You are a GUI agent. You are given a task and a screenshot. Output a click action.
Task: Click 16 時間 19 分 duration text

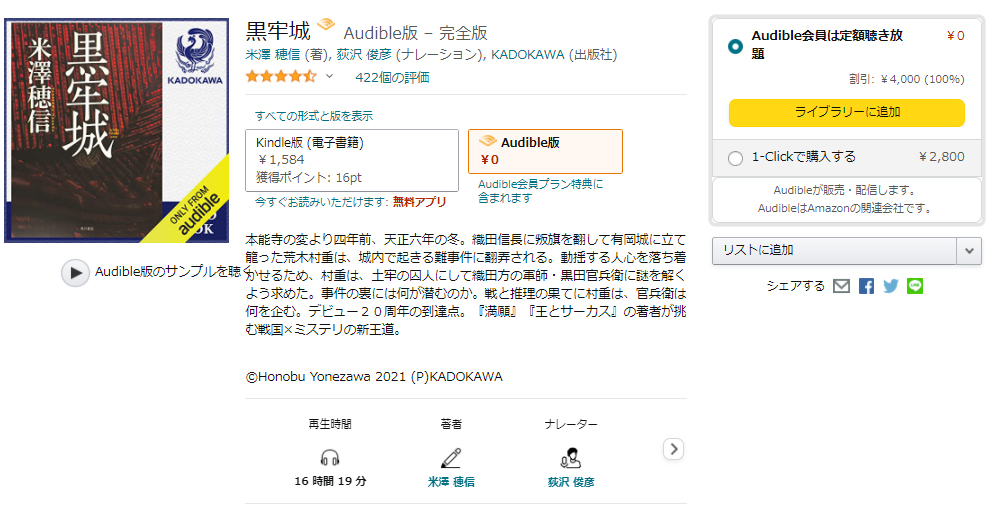[330, 481]
